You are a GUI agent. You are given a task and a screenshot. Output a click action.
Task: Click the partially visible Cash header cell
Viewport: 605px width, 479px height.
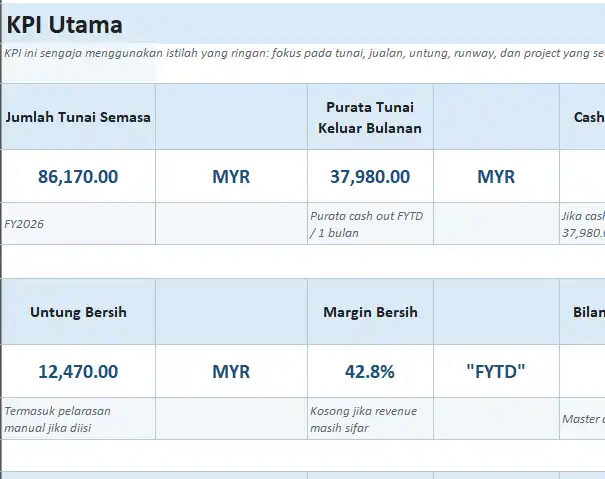click(582, 117)
